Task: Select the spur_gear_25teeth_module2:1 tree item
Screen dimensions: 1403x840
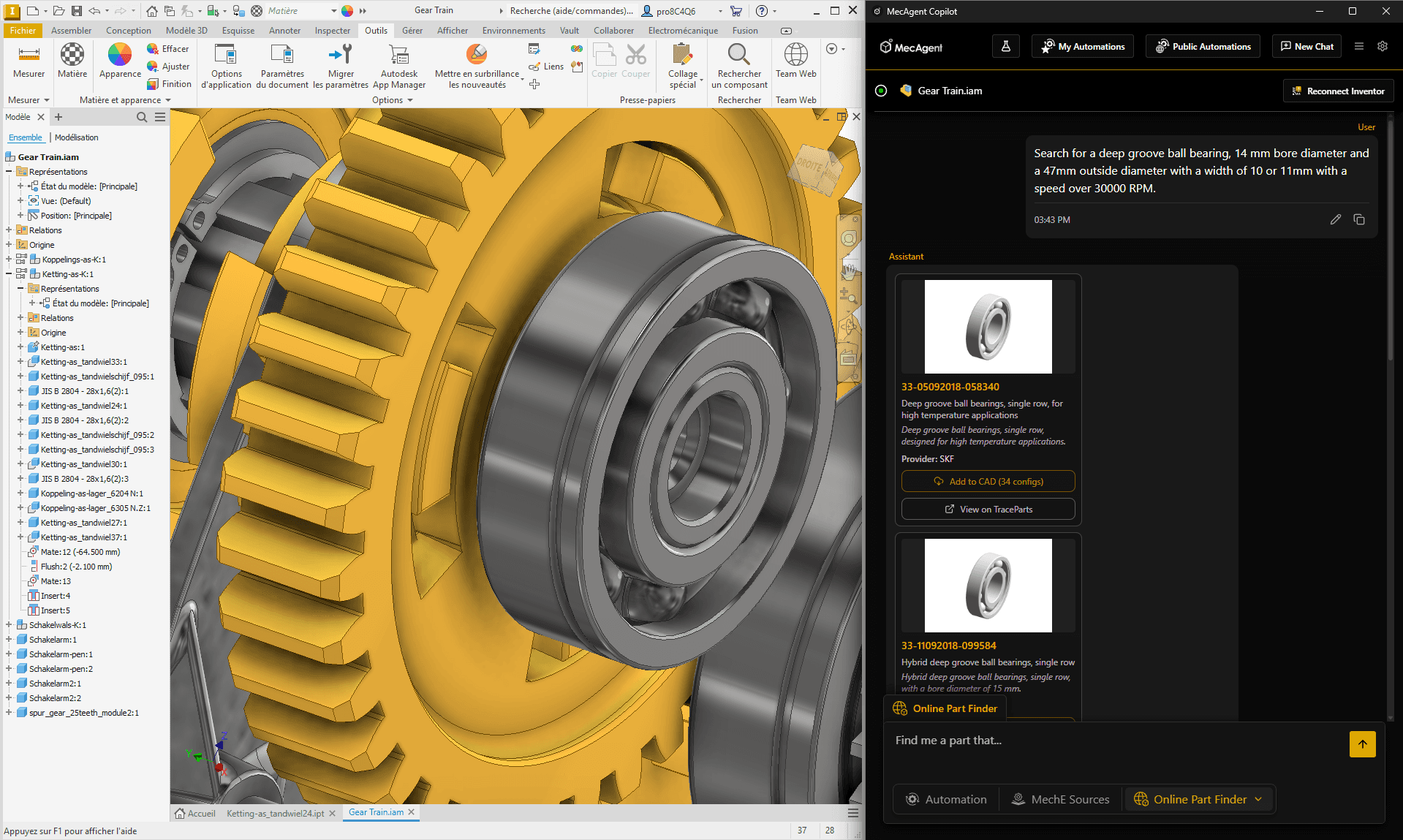Action: click(x=84, y=713)
